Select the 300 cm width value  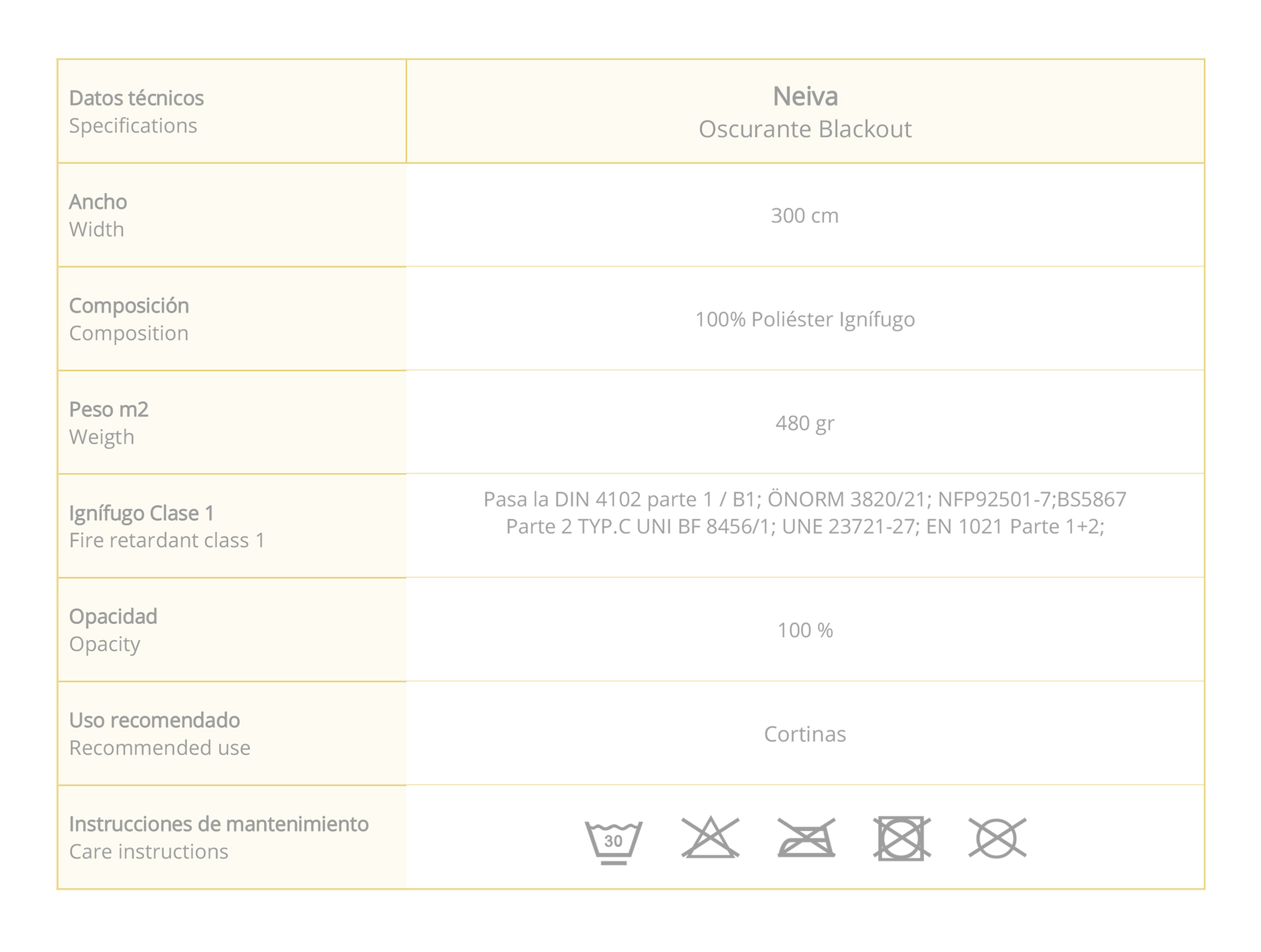click(x=804, y=216)
